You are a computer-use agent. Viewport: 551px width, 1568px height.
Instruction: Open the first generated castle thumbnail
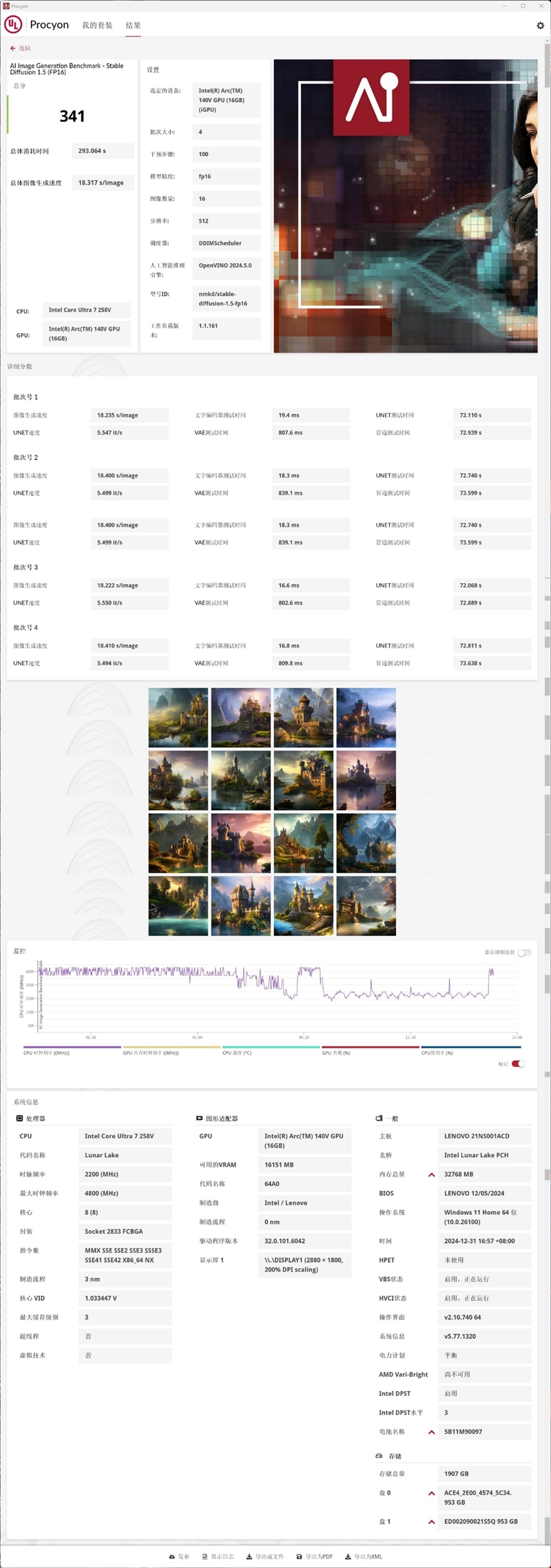[x=178, y=717]
